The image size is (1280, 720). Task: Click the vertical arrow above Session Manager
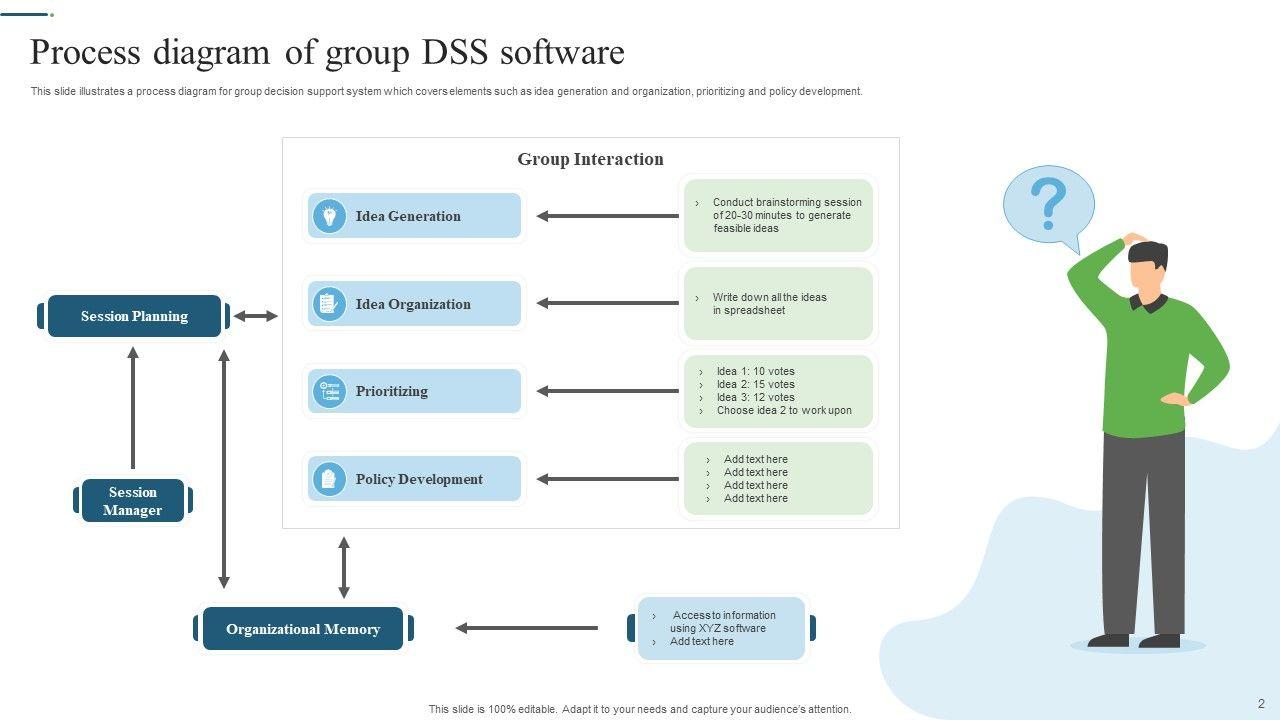[133, 407]
